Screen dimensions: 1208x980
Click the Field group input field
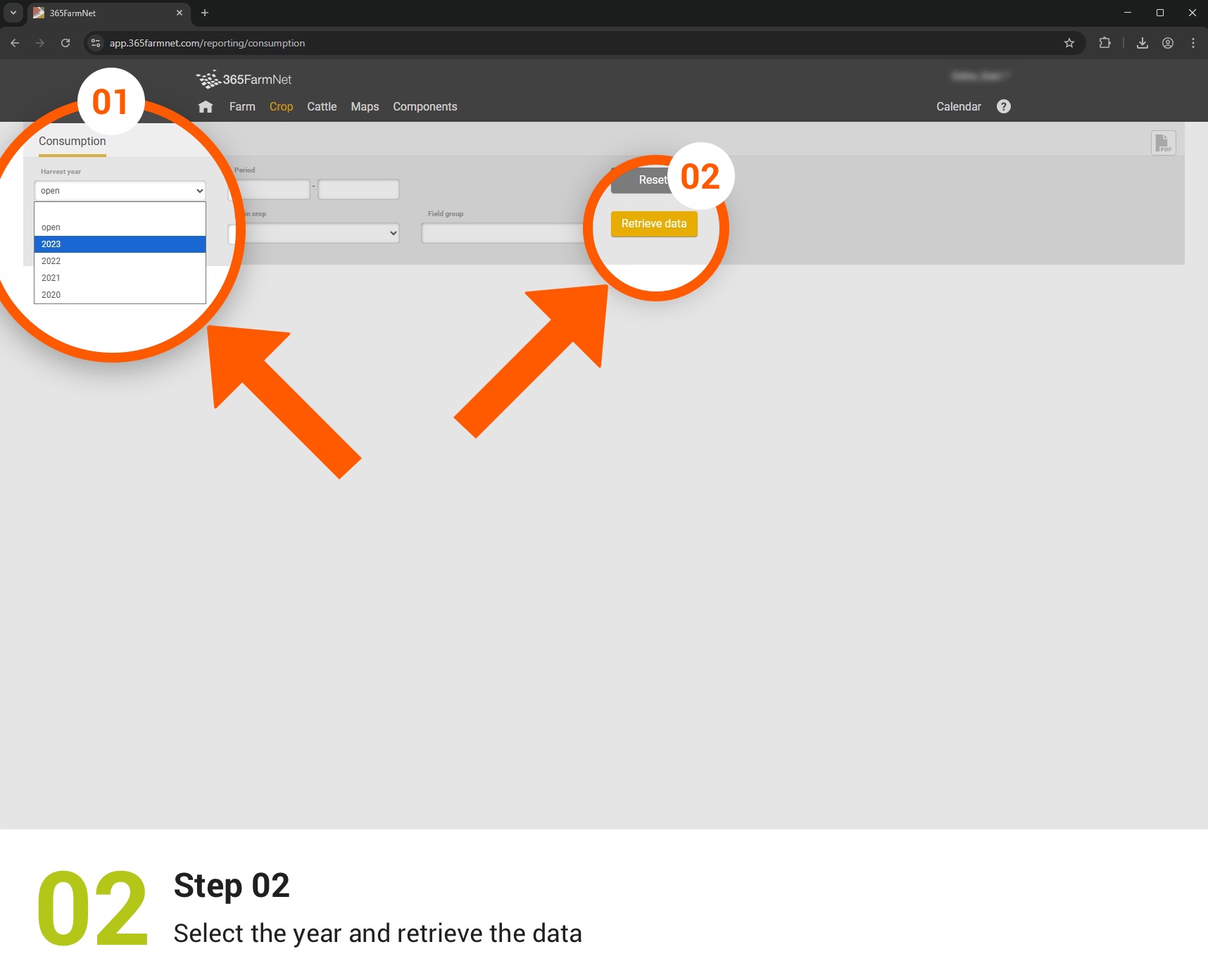(503, 233)
